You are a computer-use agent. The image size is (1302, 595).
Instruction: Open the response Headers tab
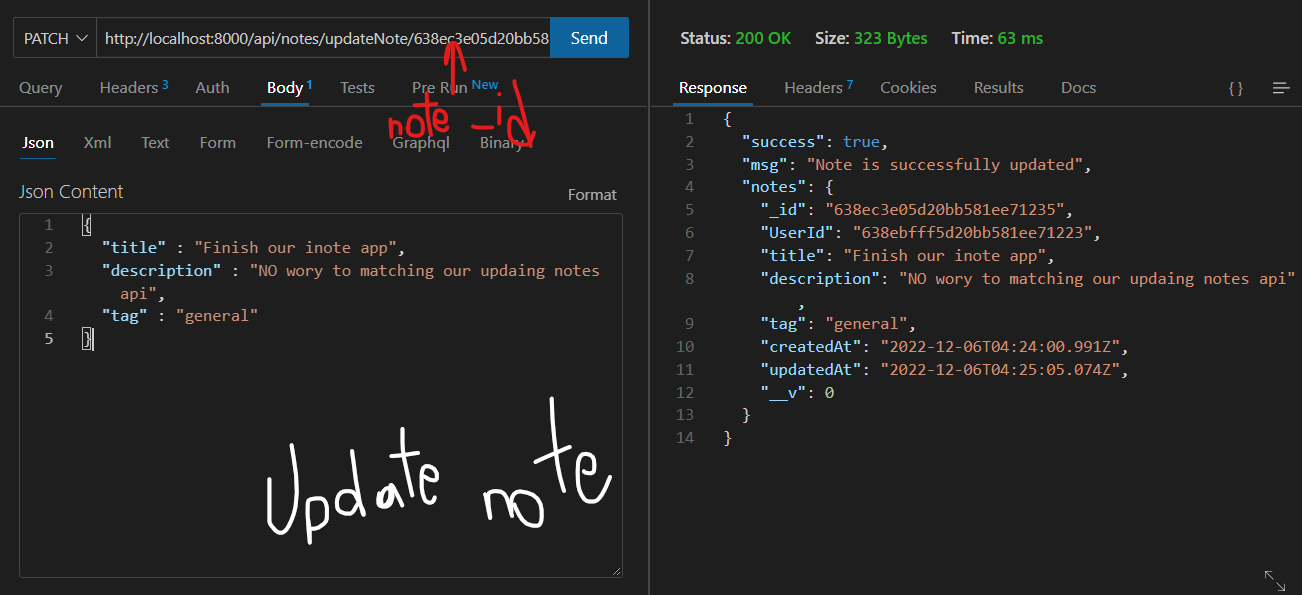pyautogui.click(x=812, y=88)
